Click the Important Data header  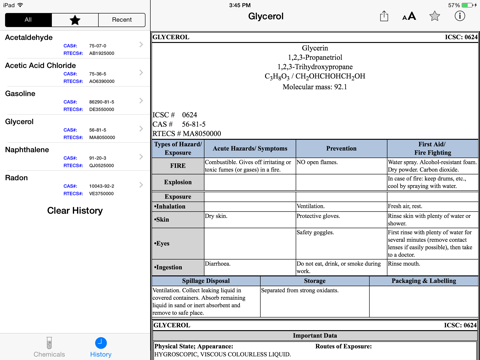click(x=315, y=335)
